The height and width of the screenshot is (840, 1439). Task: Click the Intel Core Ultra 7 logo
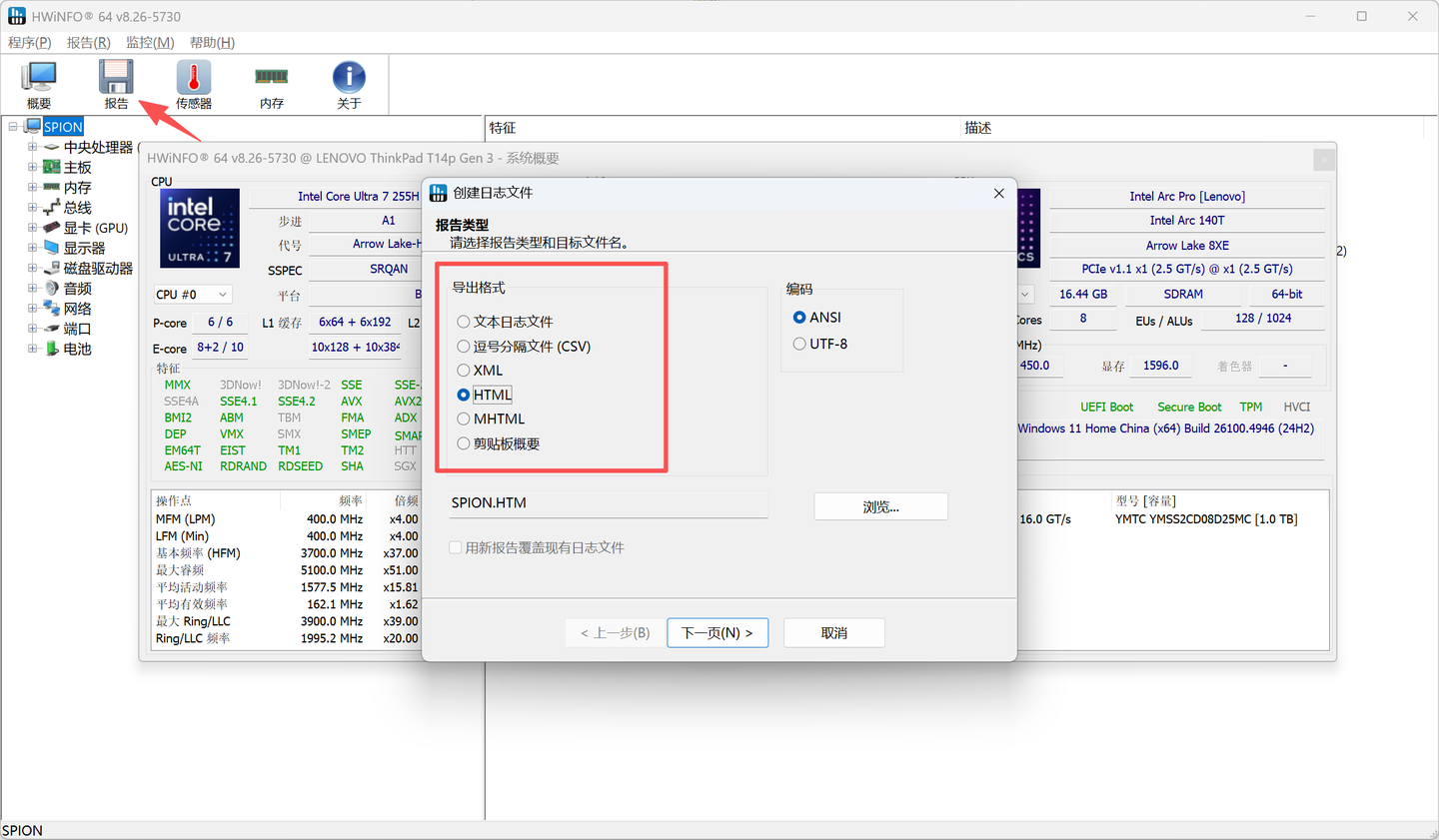tap(200, 228)
